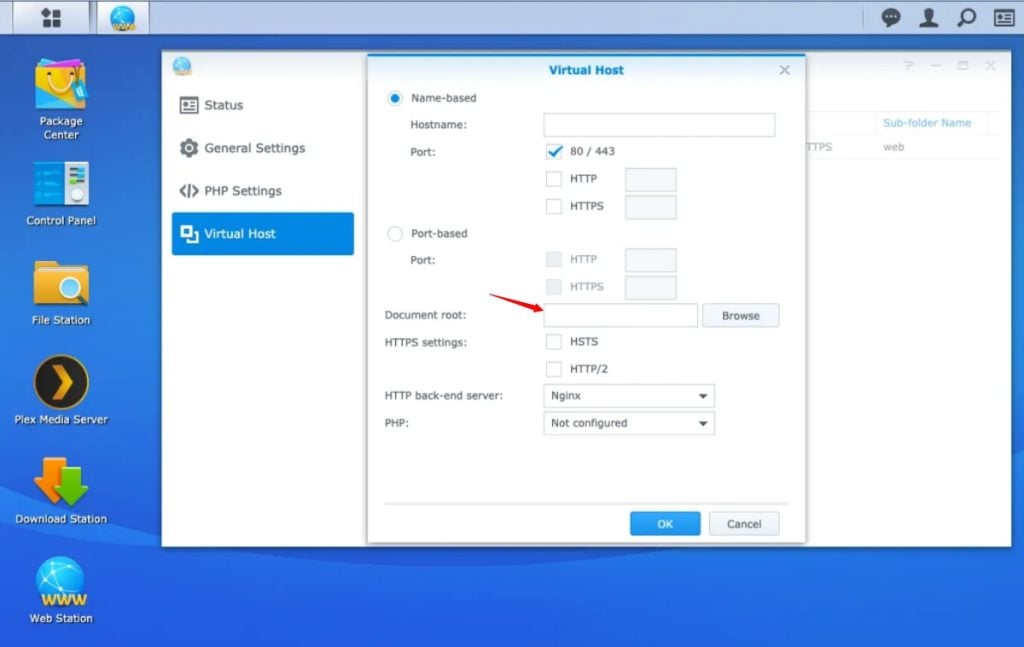
Task: Click the Status sidebar icon
Action: (189, 105)
